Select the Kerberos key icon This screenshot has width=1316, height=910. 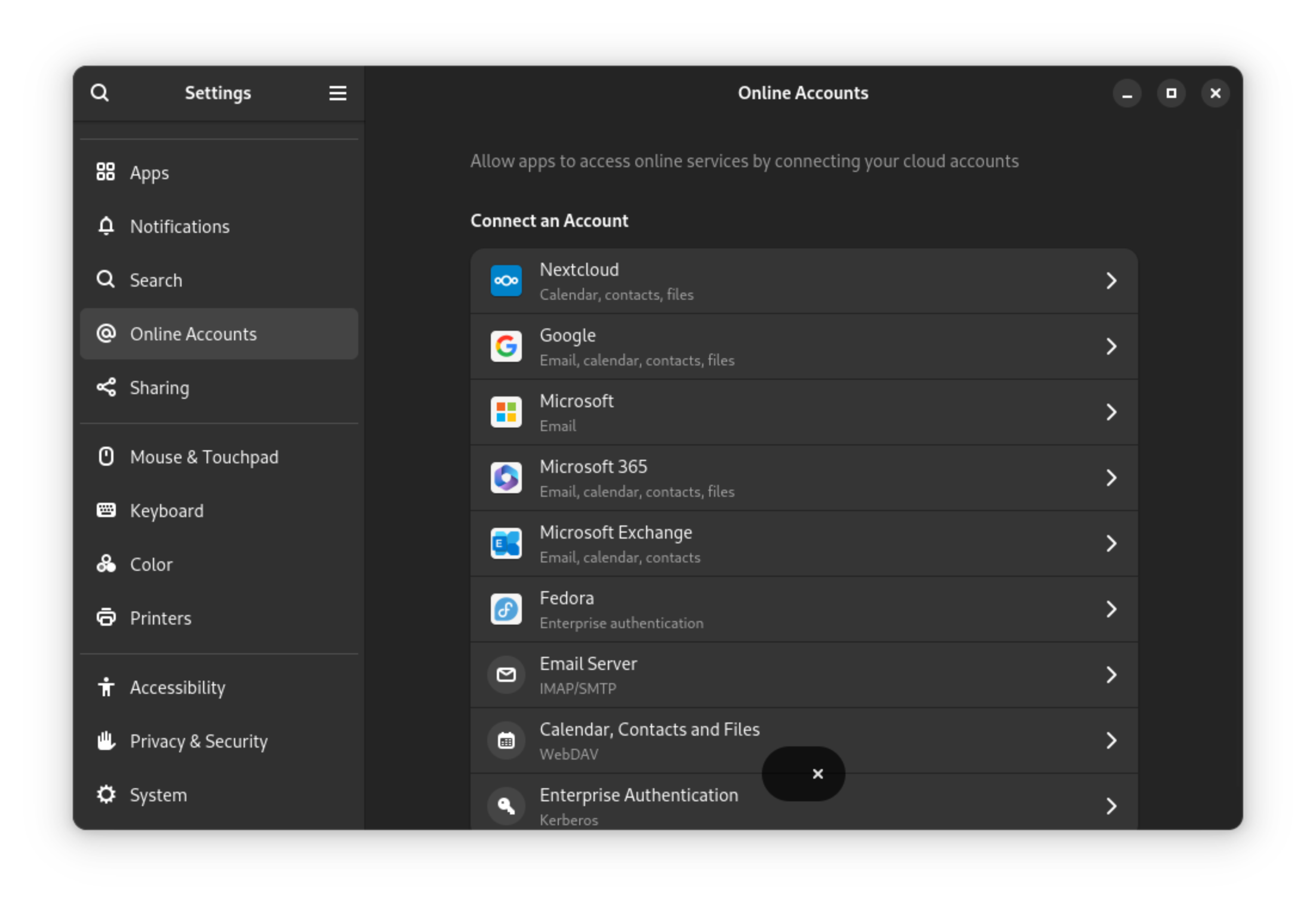[506, 806]
